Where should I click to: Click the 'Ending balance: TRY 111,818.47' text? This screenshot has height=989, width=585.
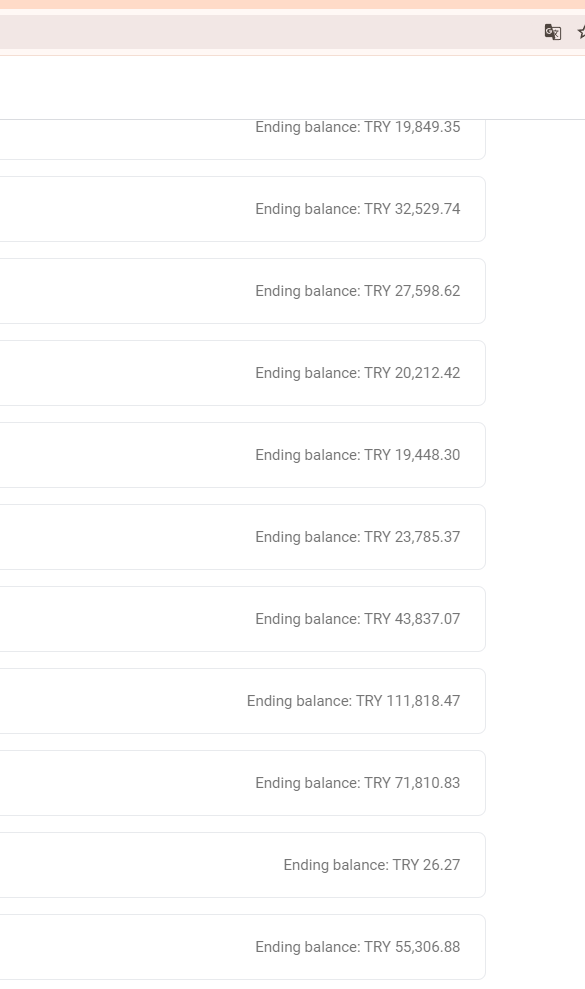pyautogui.click(x=353, y=701)
